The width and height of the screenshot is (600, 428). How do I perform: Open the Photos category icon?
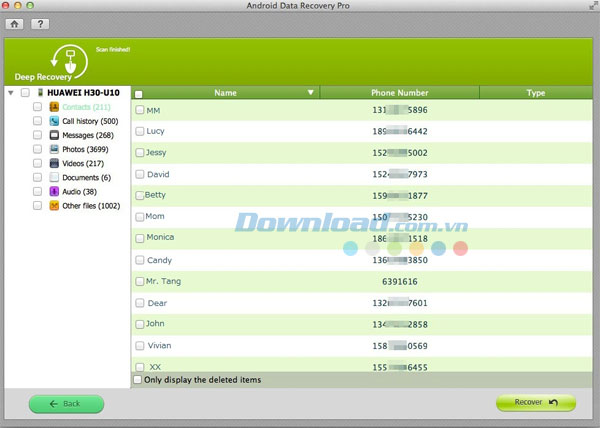[x=54, y=149]
